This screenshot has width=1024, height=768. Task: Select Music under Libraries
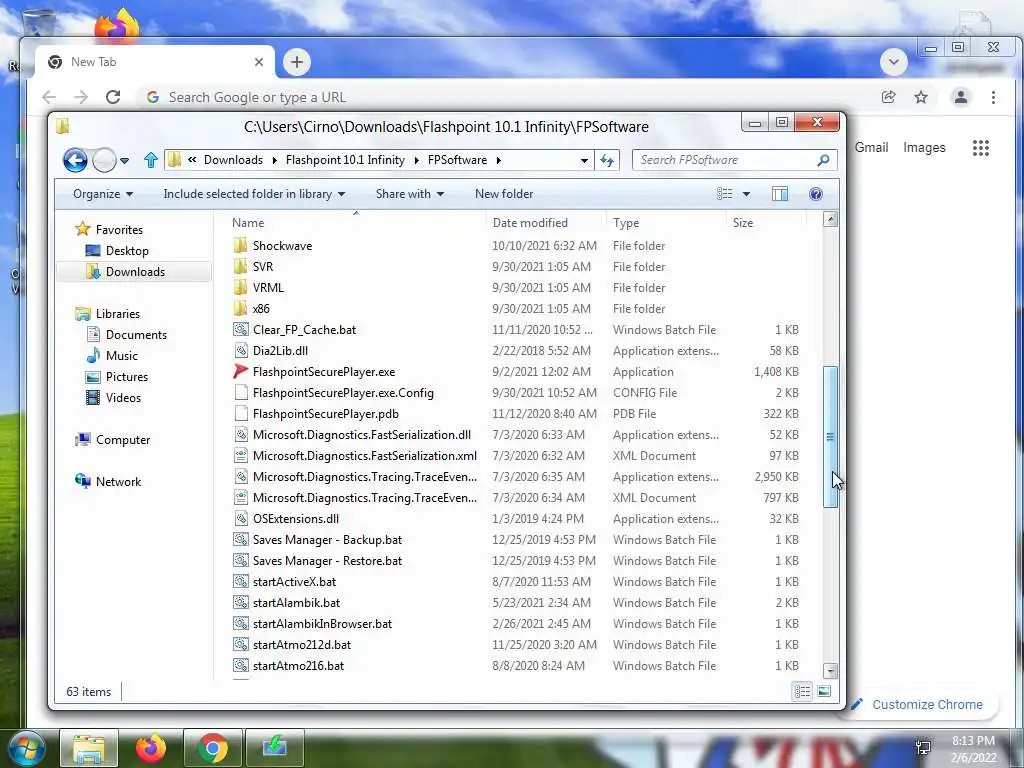pos(121,356)
